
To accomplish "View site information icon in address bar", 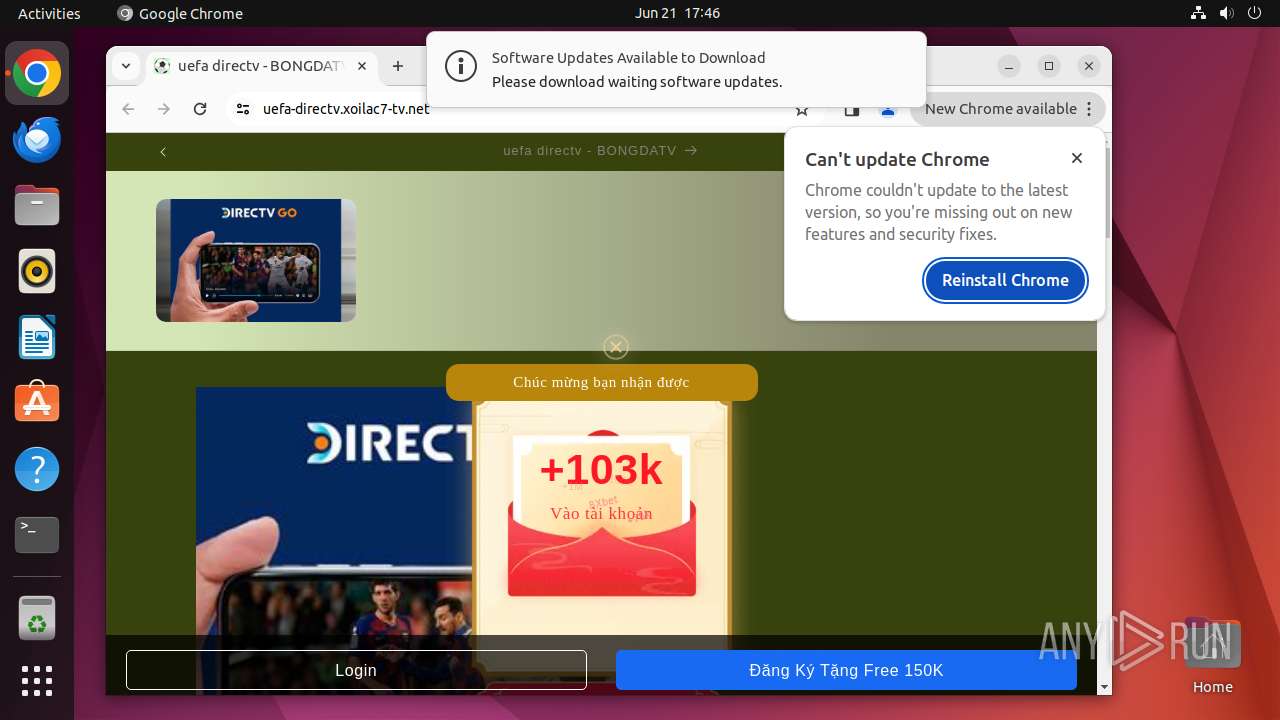I will pyautogui.click(x=243, y=109).
